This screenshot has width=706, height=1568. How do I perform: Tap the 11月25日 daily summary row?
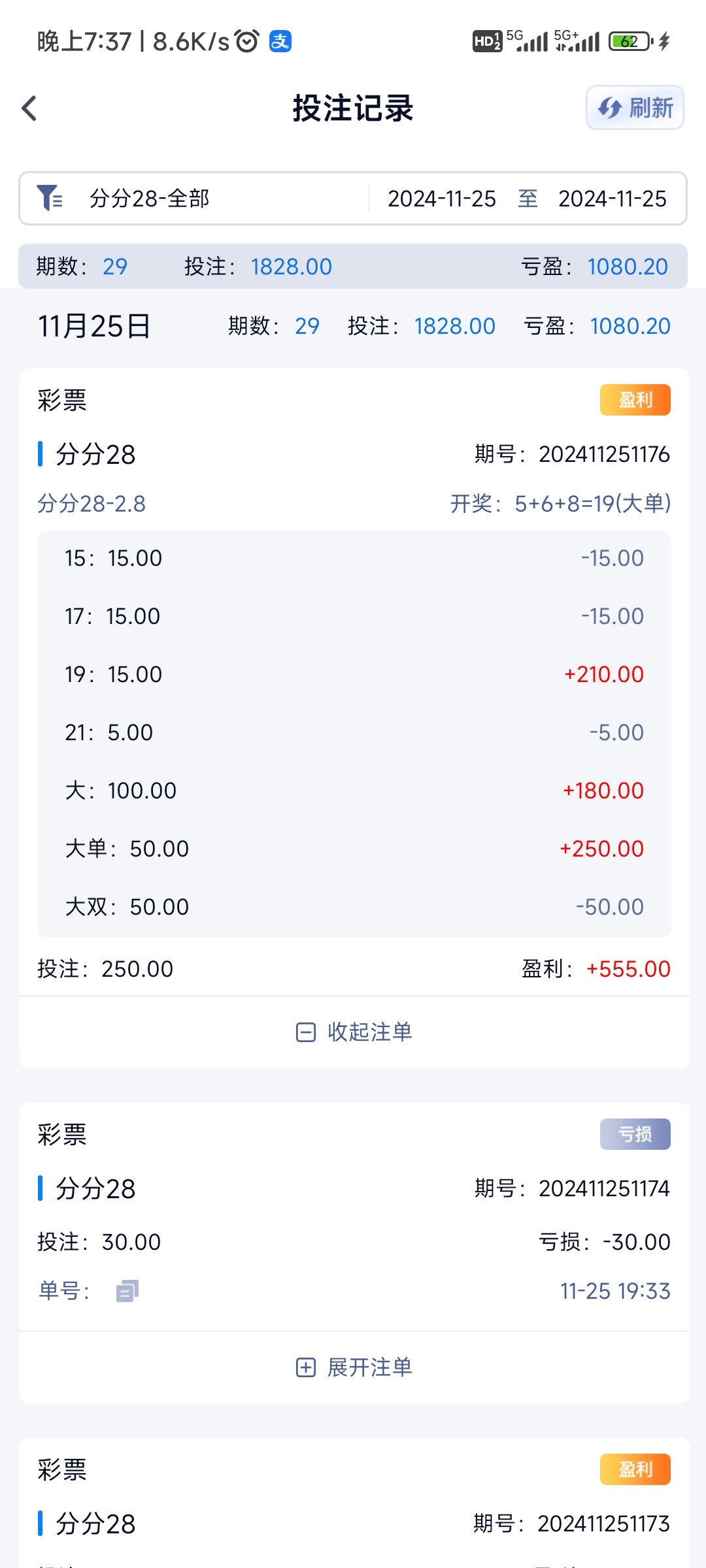pos(353,326)
